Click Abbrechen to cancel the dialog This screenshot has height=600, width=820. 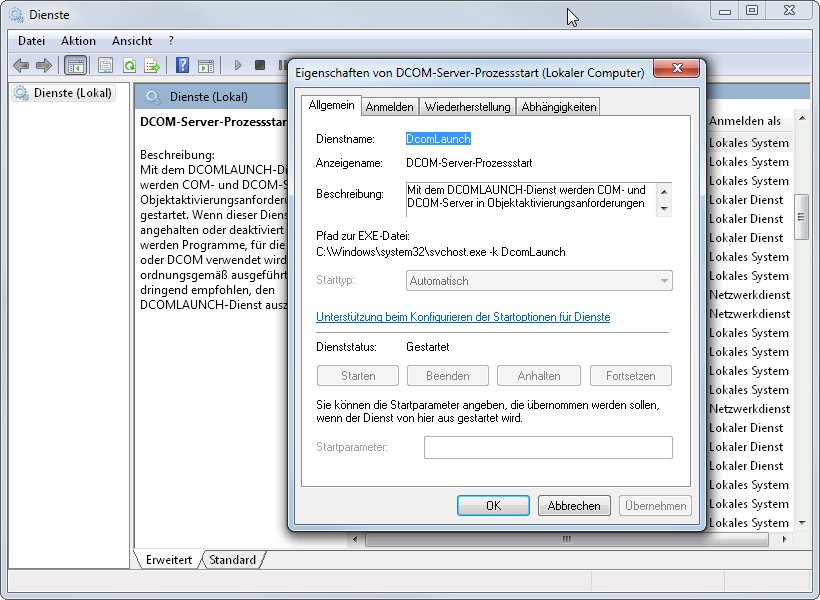pyautogui.click(x=574, y=506)
